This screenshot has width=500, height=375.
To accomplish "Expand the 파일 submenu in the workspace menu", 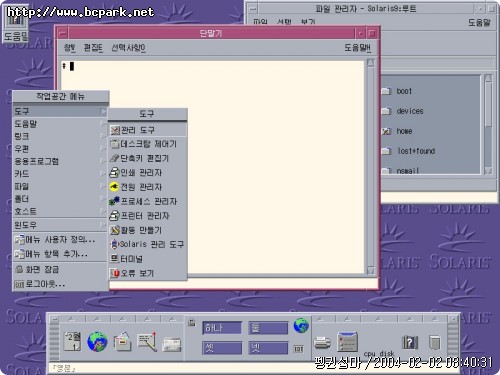I will click(60, 186).
